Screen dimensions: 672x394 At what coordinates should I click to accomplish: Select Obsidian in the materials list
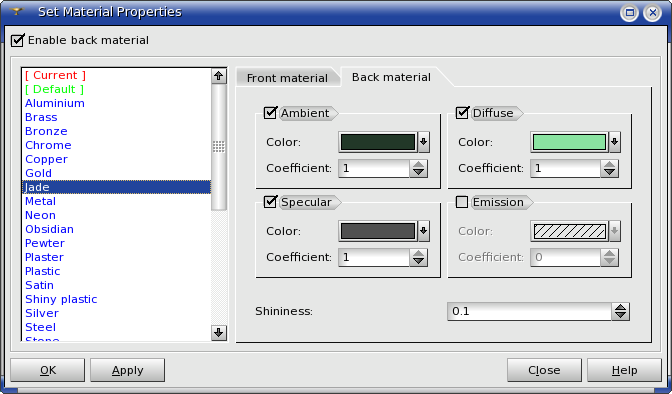(x=49, y=229)
